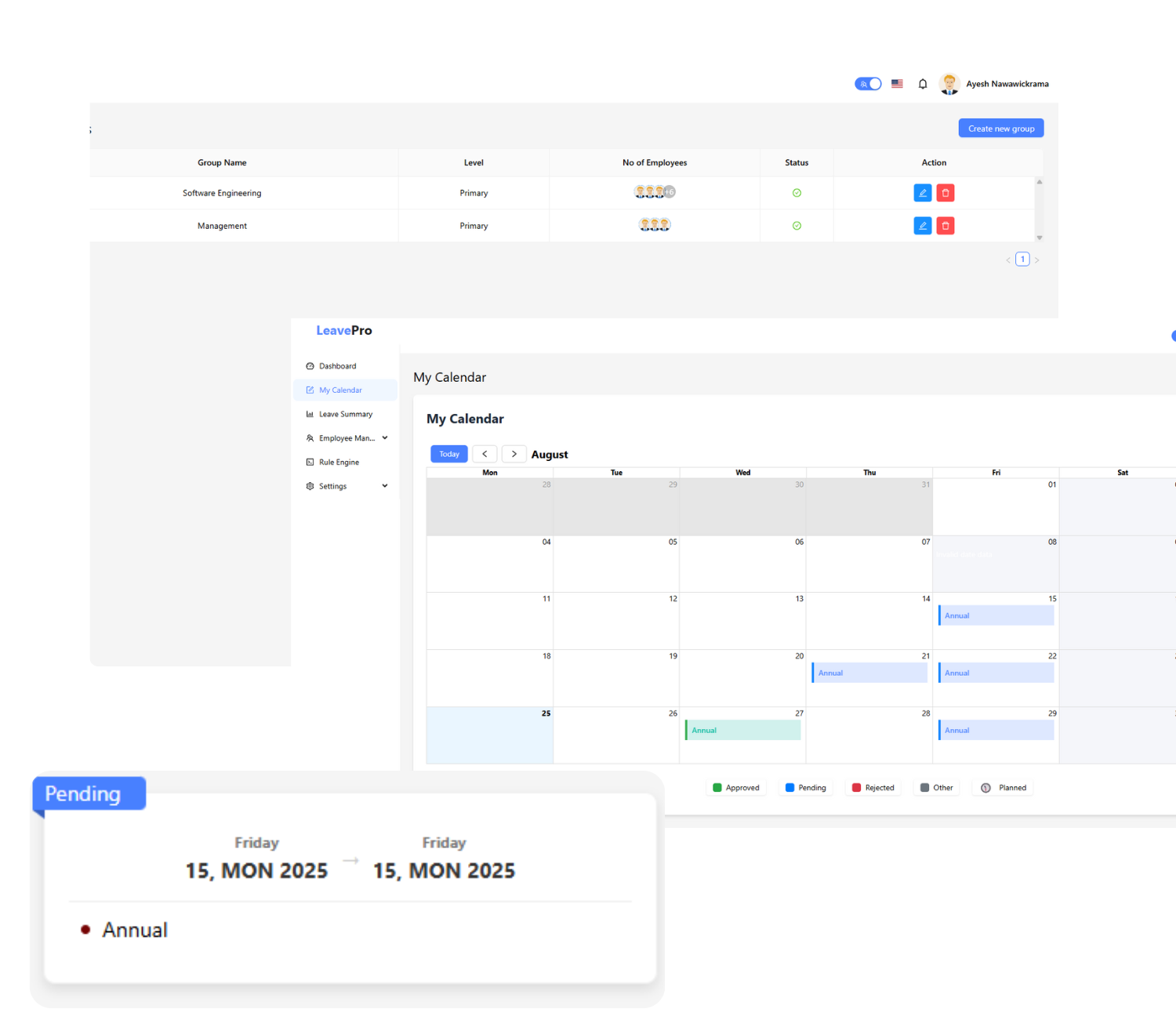Toggle the Rejected legend filter
Image resolution: width=1176 pixels, height=1027 pixels.
click(x=873, y=788)
